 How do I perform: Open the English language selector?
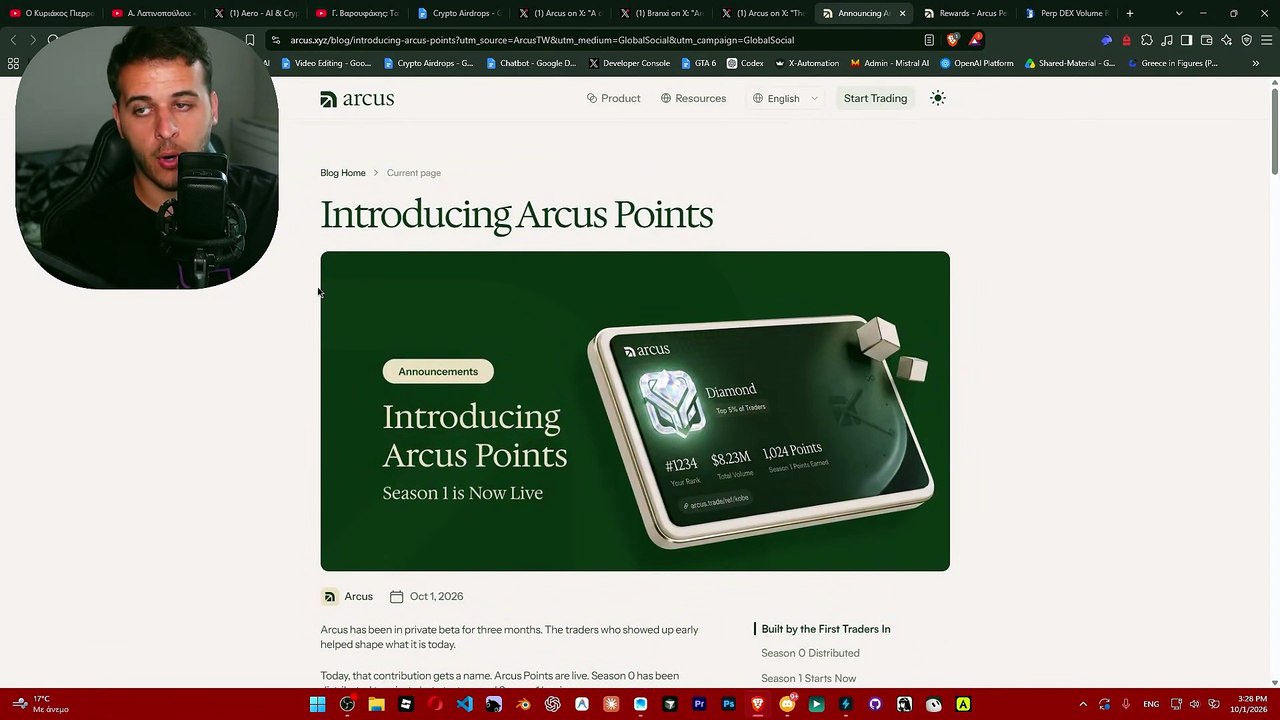[x=785, y=98]
